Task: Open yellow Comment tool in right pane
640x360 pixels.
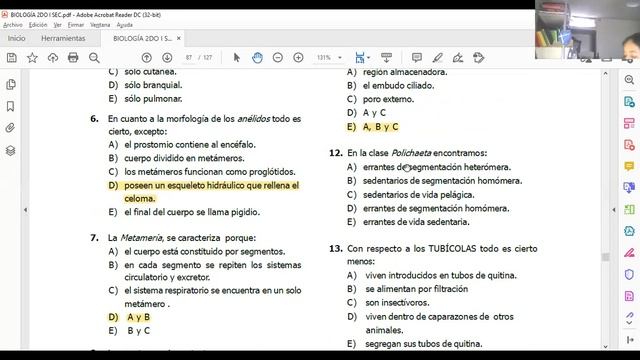Action: coord(629,166)
